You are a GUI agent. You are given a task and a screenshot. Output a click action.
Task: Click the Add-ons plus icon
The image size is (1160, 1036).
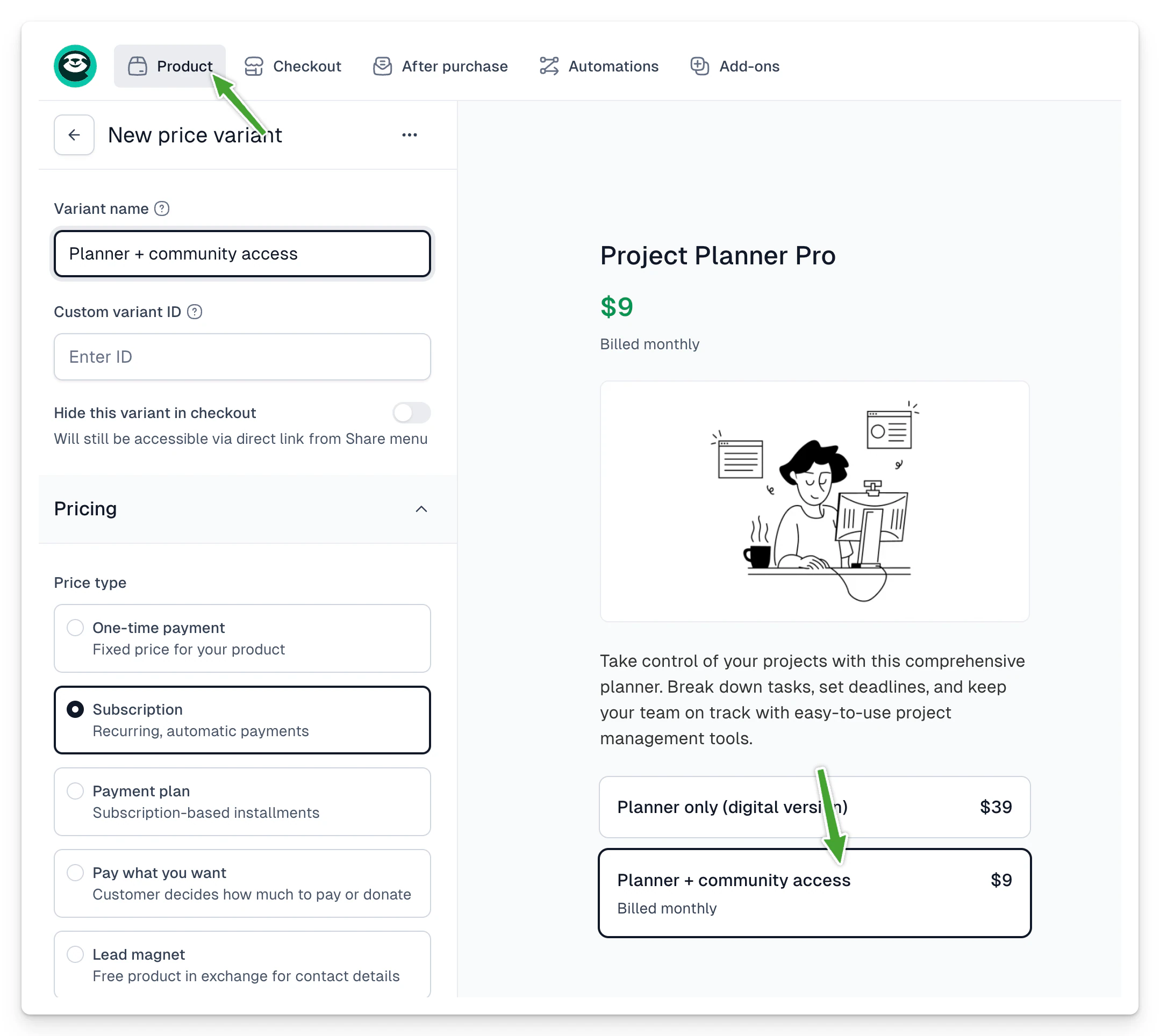coord(700,66)
